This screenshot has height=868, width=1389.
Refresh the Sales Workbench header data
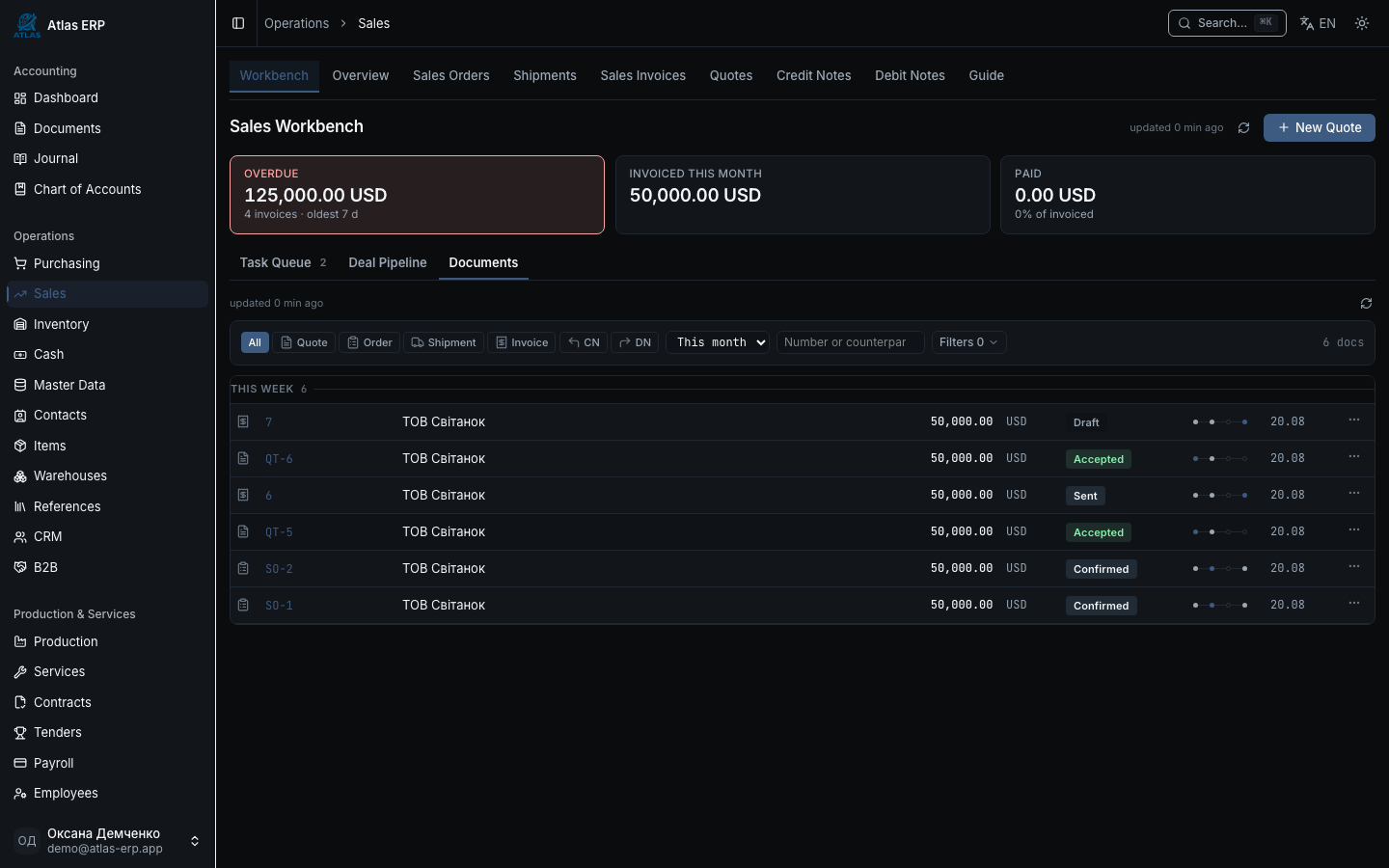(x=1243, y=127)
